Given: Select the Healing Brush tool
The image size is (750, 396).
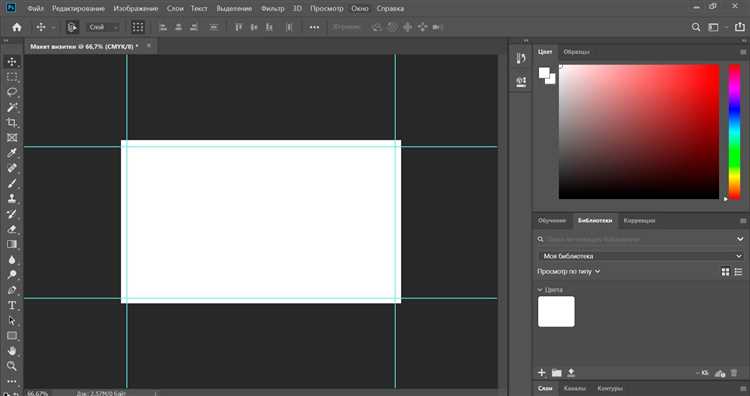Looking at the screenshot, I should (12, 168).
